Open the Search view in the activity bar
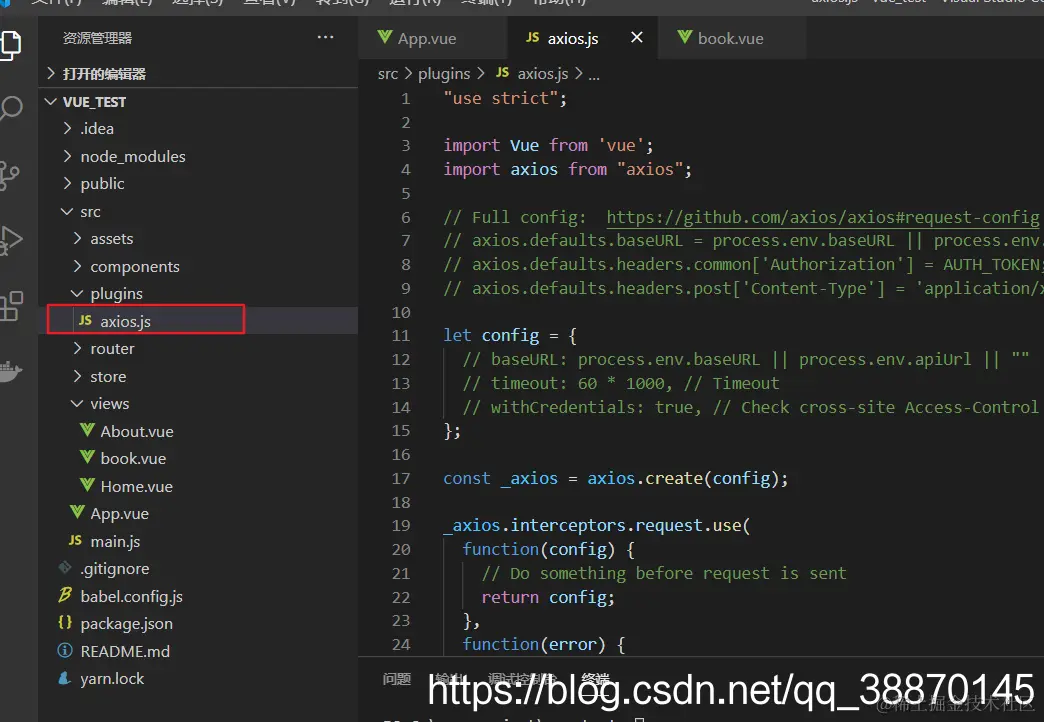 pos(11,108)
